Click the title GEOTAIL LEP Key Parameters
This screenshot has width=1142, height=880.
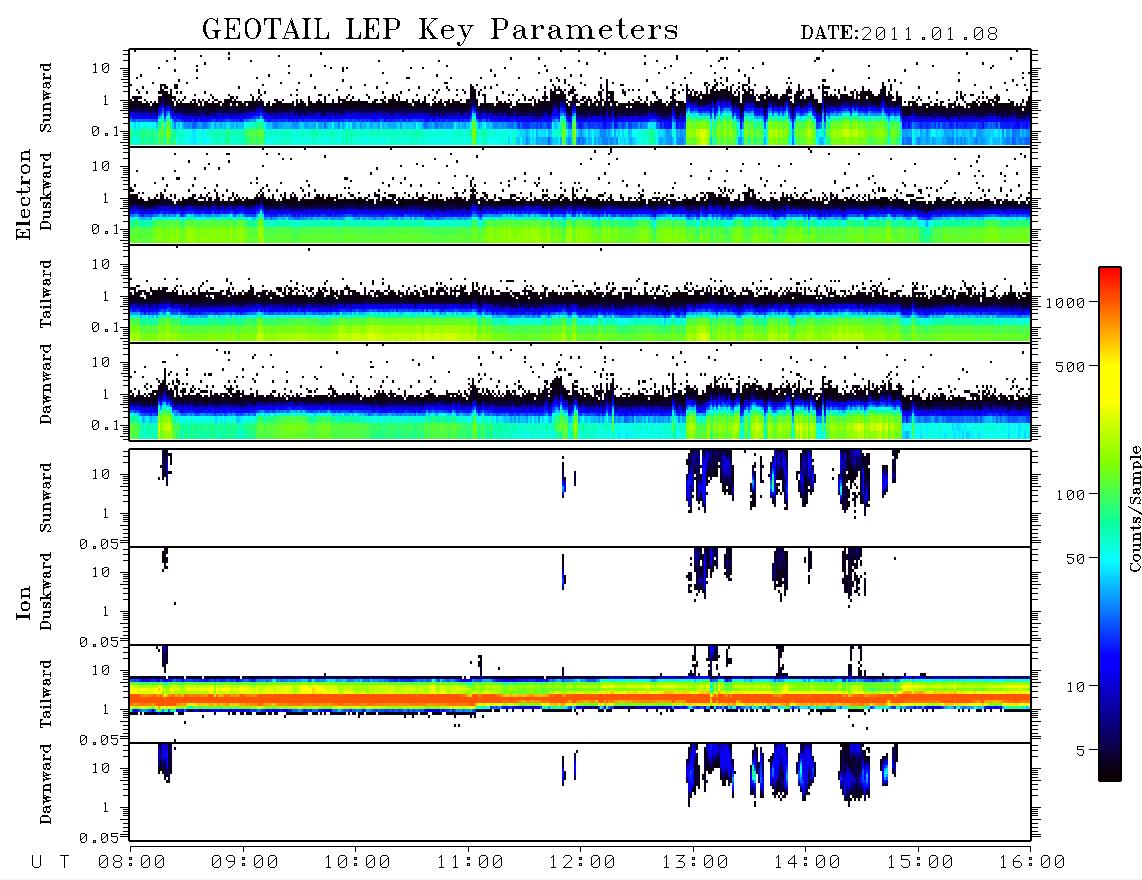(440, 30)
